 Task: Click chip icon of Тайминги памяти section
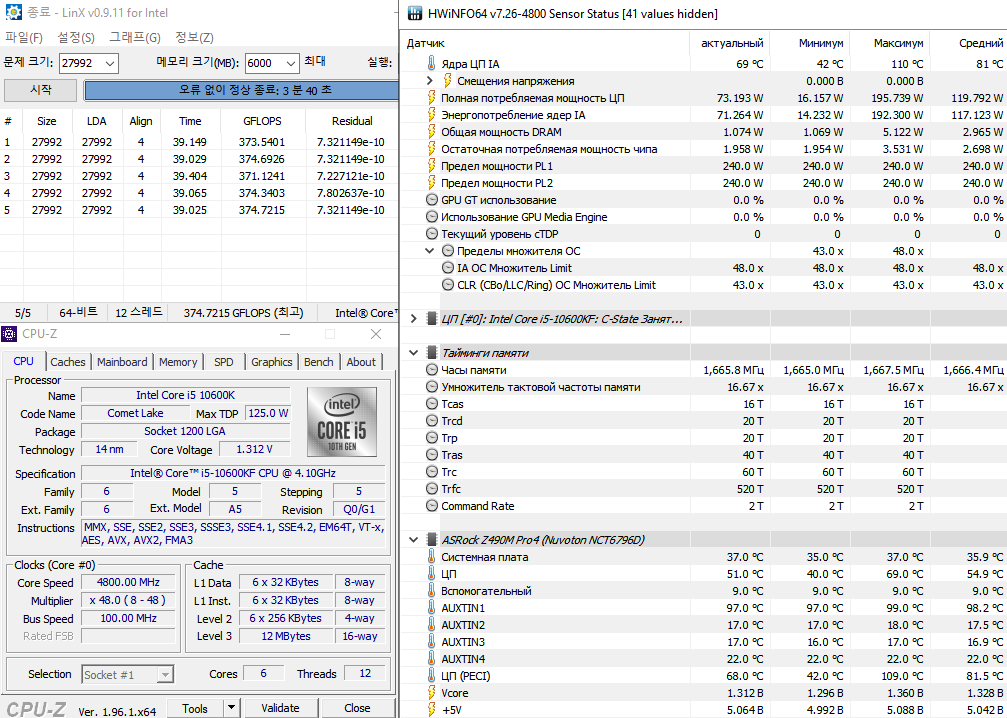click(432, 353)
